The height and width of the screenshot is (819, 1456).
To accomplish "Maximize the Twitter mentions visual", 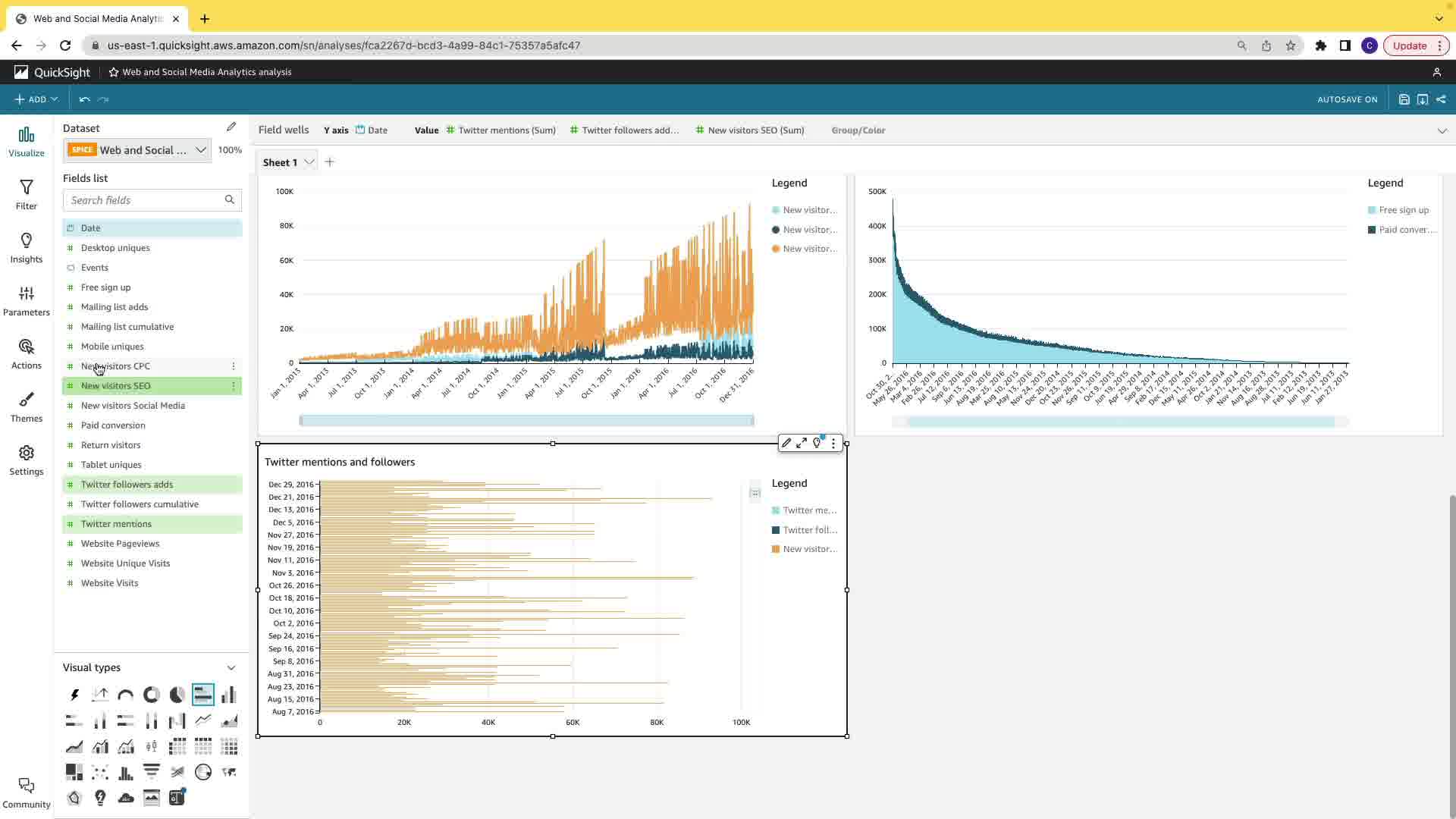I will tap(802, 443).
